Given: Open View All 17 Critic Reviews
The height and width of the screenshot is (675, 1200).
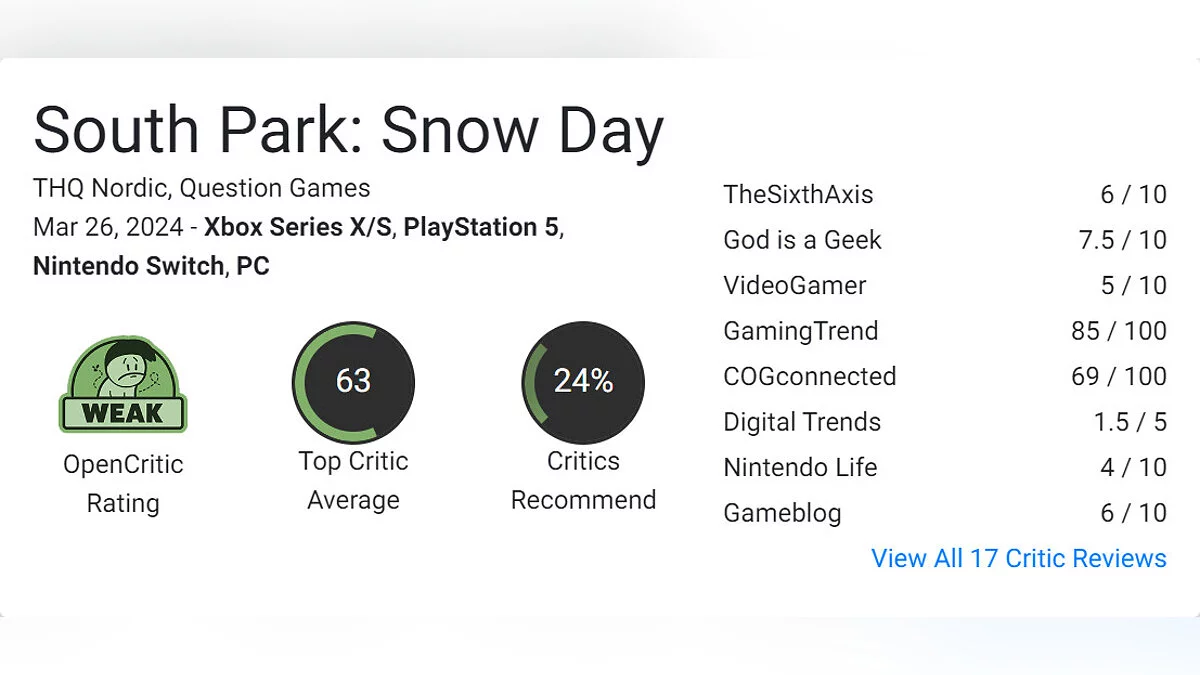Looking at the screenshot, I should click(x=1018, y=558).
